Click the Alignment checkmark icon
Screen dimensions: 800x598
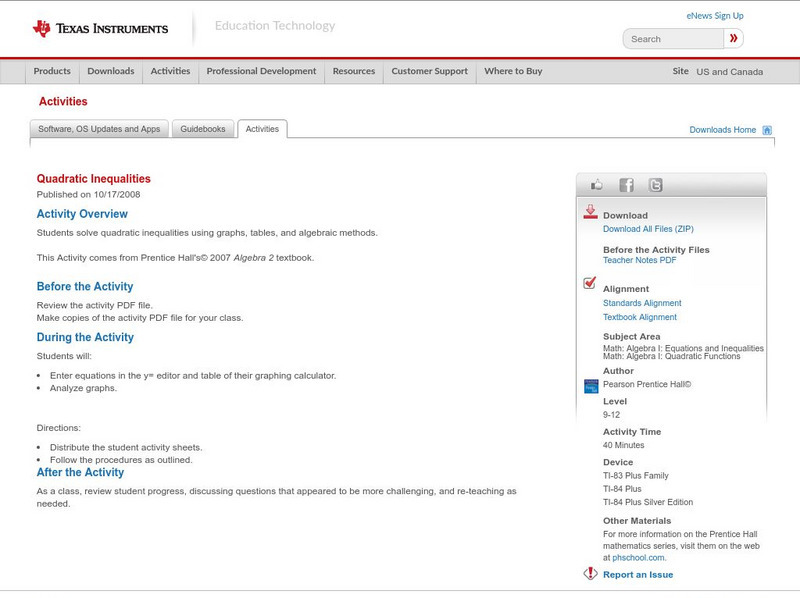tap(590, 284)
